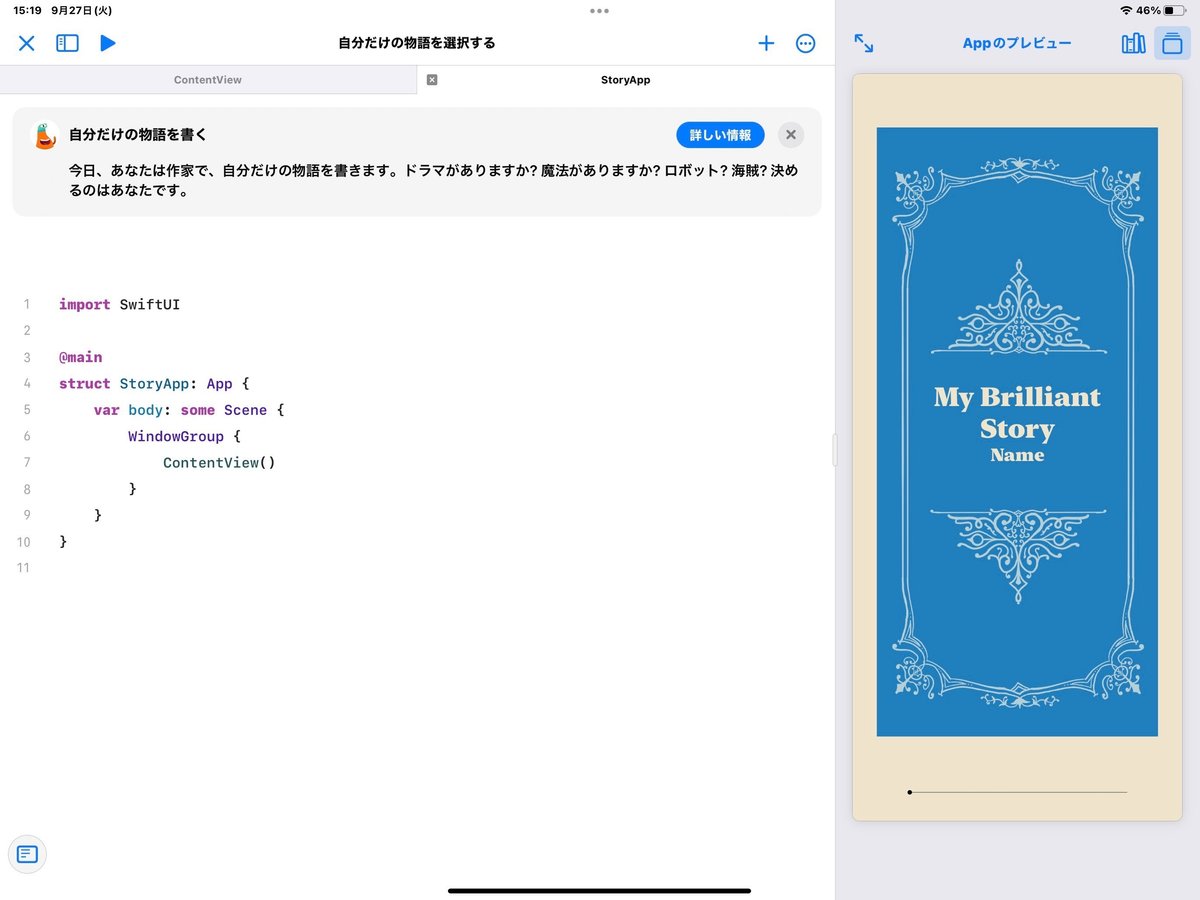Click the Wi-Fi status icon

(1126, 10)
